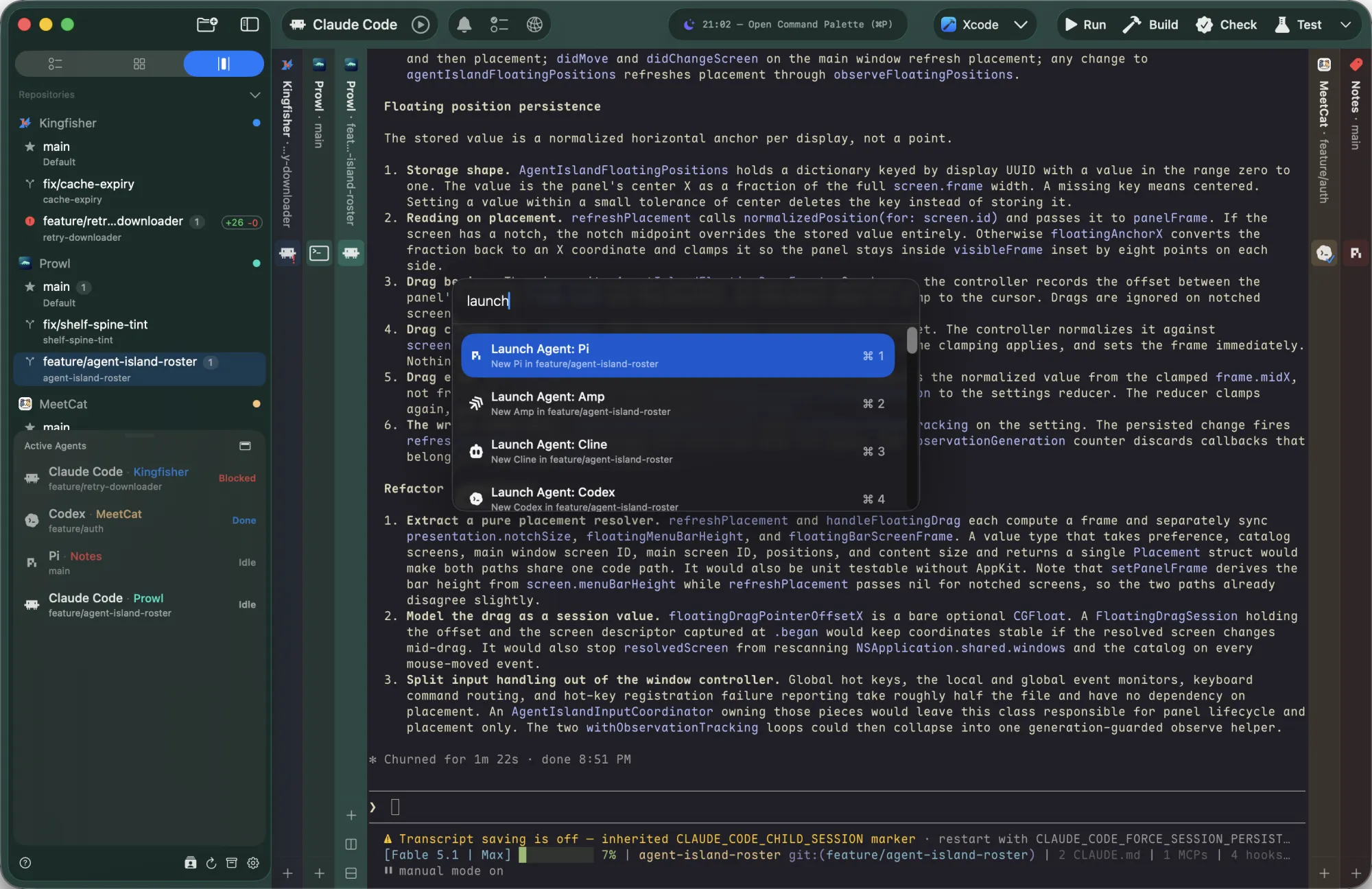Viewport: 1372px width, 889px height.
Task: Choose Launch Agent: Amp
Action: 678,403
